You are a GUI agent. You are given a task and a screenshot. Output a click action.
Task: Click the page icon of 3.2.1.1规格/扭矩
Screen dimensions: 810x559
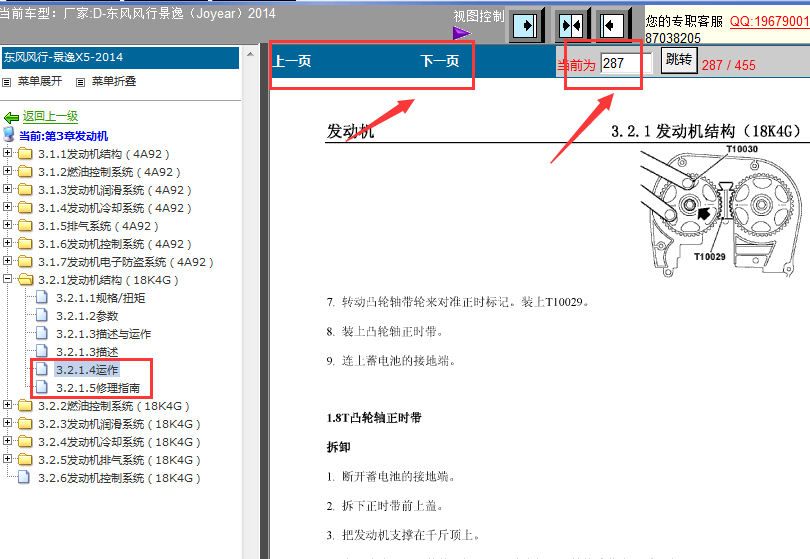[x=42, y=298]
